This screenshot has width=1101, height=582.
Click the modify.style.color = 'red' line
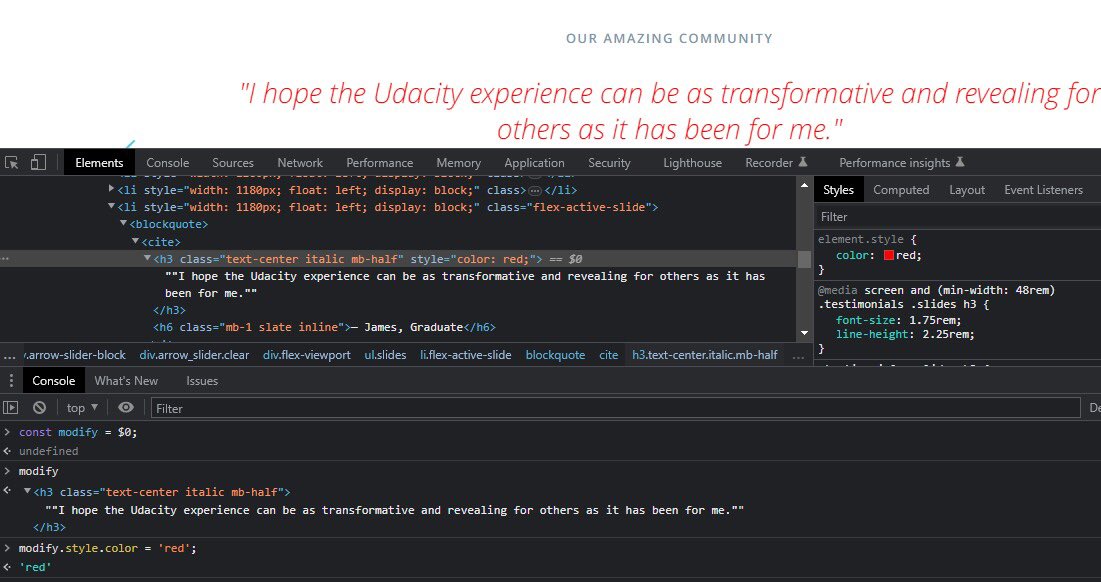point(107,548)
